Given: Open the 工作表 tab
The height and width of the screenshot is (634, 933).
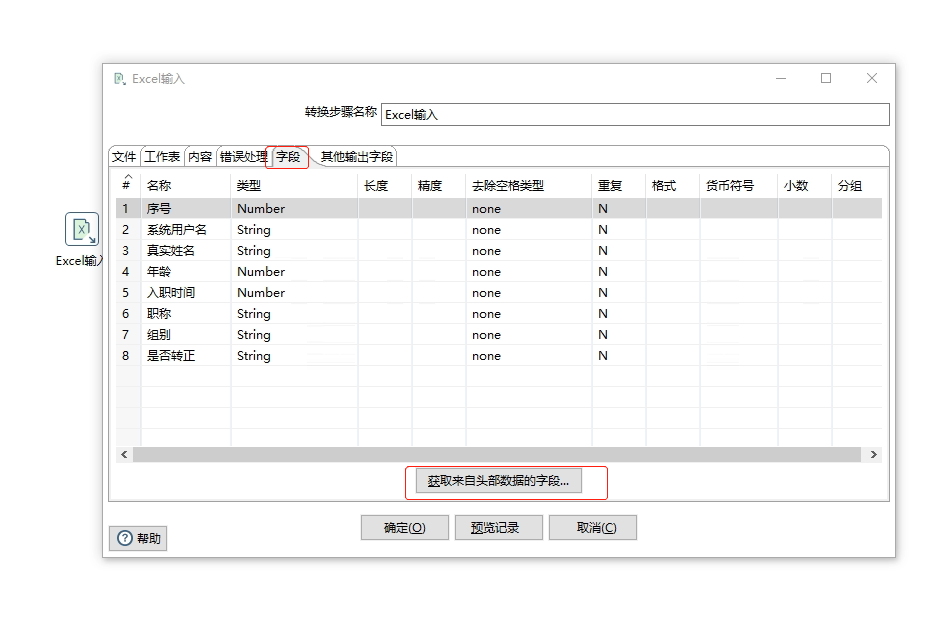Looking at the screenshot, I should tap(162, 157).
